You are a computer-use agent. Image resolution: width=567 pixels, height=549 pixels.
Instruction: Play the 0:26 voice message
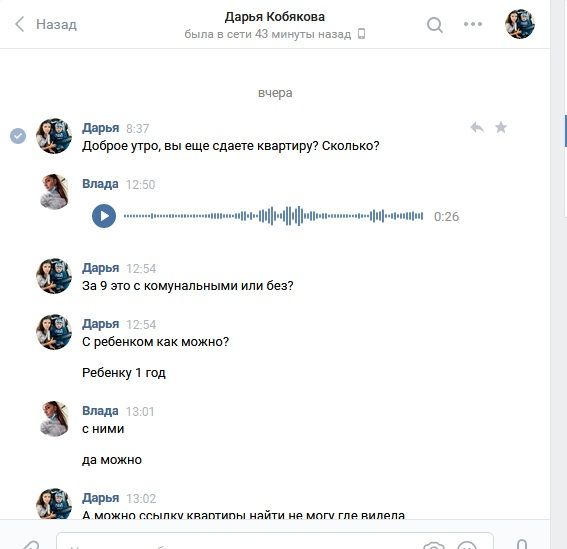(104, 216)
